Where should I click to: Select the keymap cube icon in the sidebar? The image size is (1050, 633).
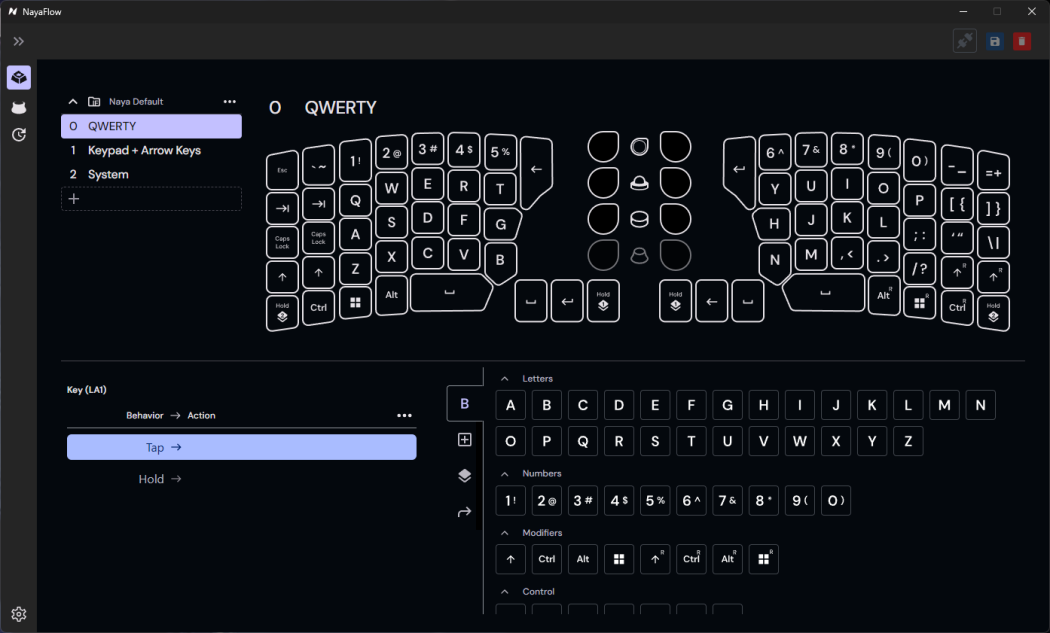click(18, 77)
